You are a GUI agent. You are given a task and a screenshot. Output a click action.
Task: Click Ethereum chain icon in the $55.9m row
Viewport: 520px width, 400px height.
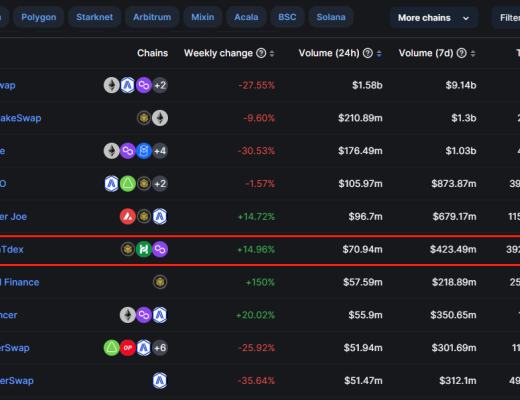point(128,315)
